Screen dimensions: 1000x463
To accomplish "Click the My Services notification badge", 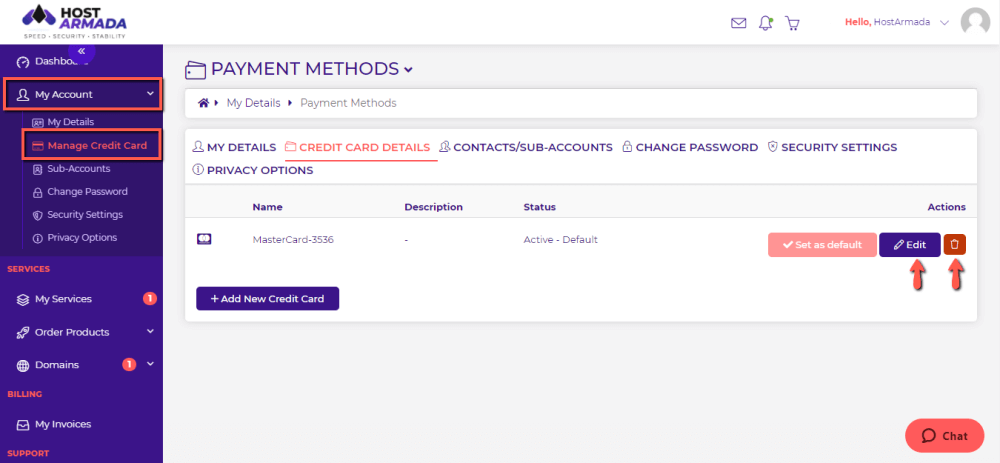I will (x=150, y=298).
